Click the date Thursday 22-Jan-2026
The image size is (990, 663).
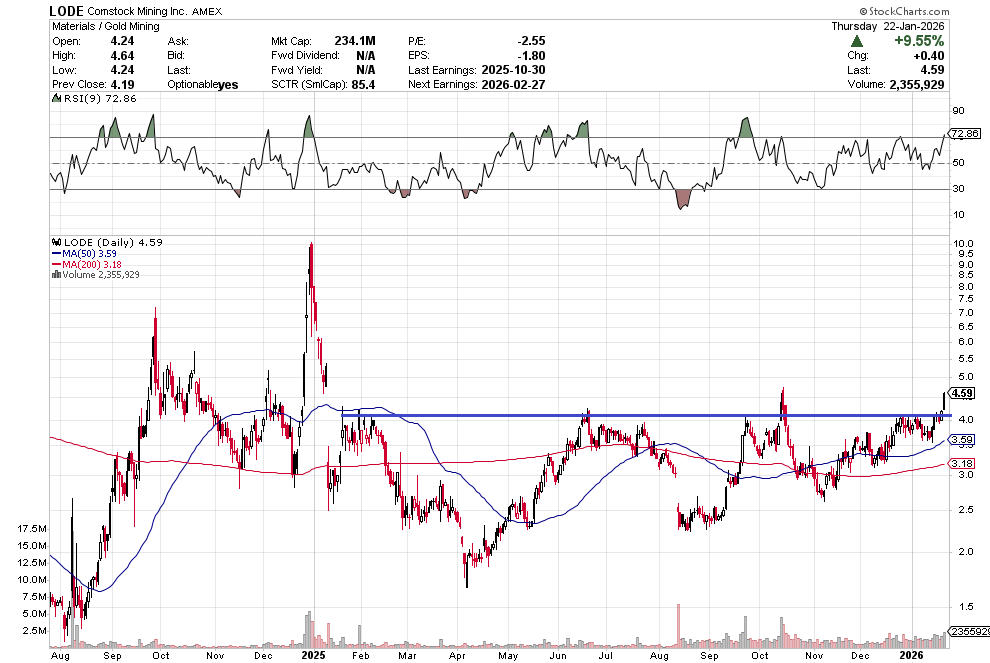(x=888, y=27)
